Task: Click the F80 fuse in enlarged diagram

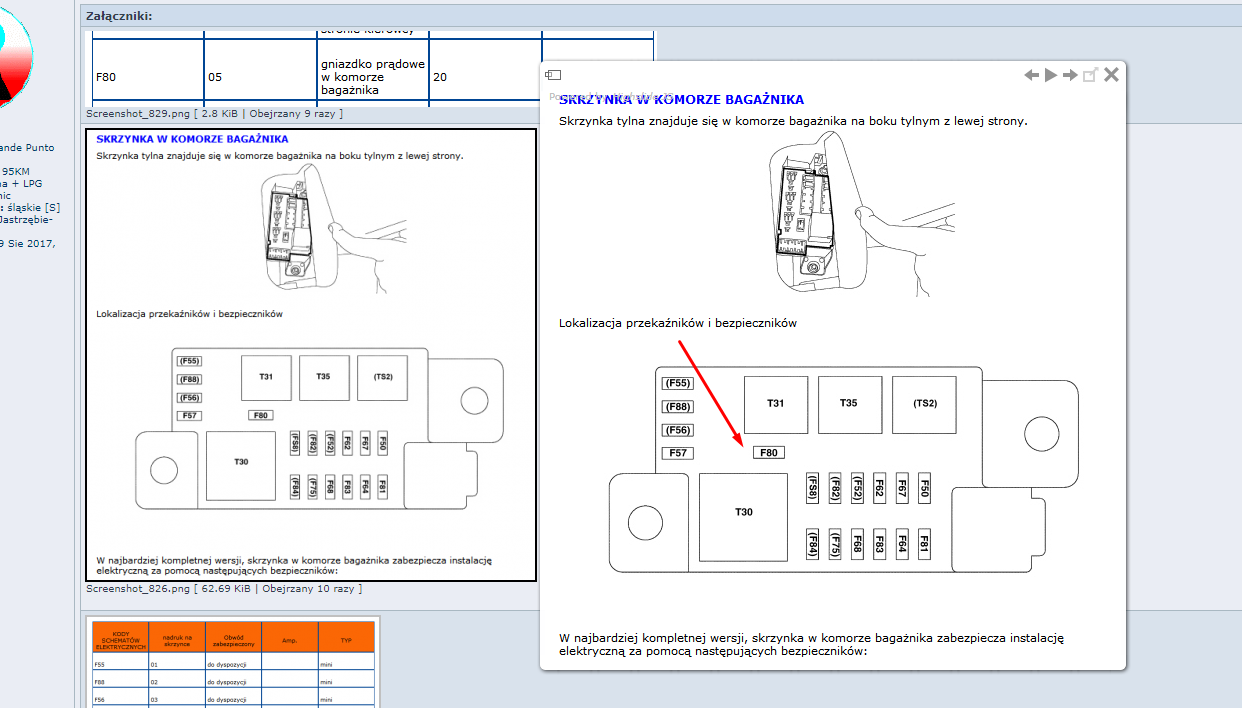Action: tap(768, 453)
